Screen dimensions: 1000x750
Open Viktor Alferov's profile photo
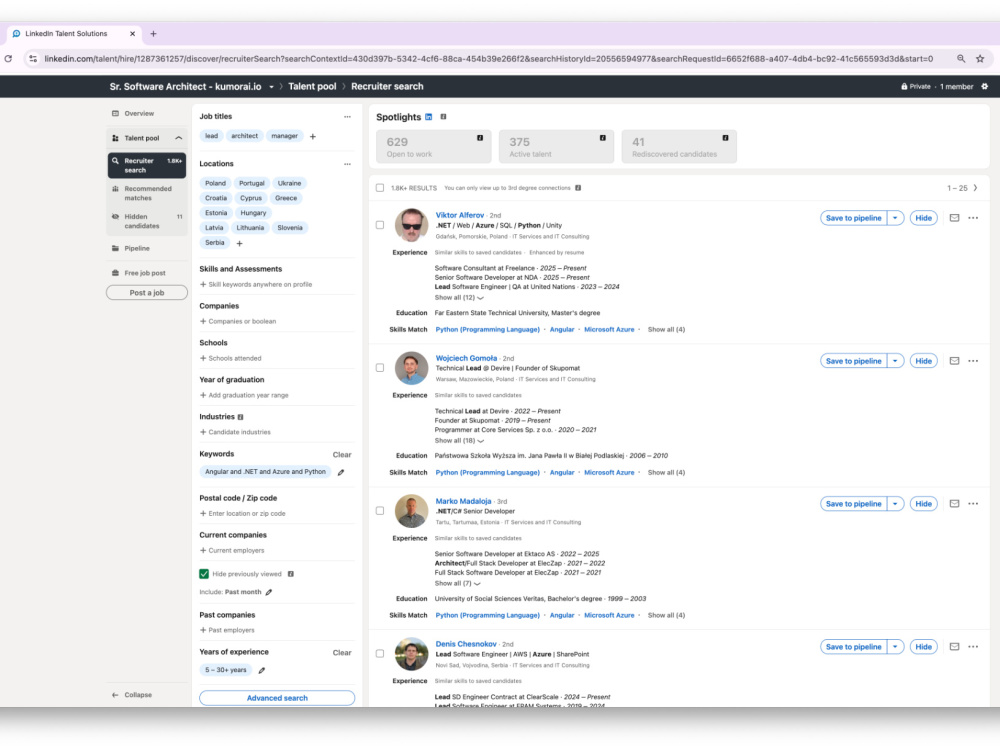411,224
